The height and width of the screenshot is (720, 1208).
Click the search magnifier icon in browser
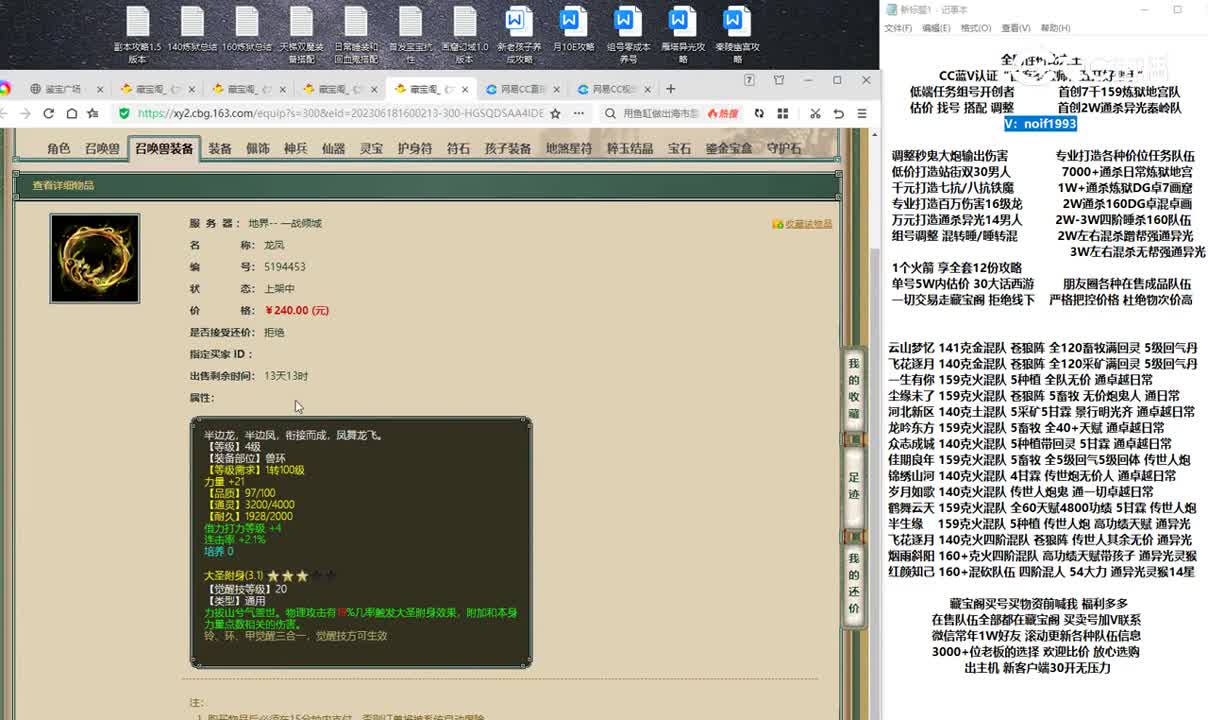pos(610,114)
